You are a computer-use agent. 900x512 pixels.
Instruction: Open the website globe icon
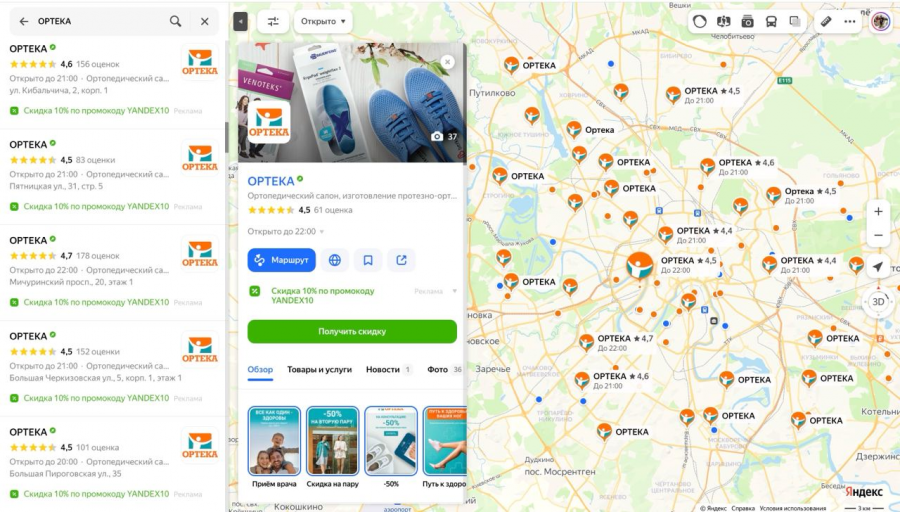[x=335, y=260]
